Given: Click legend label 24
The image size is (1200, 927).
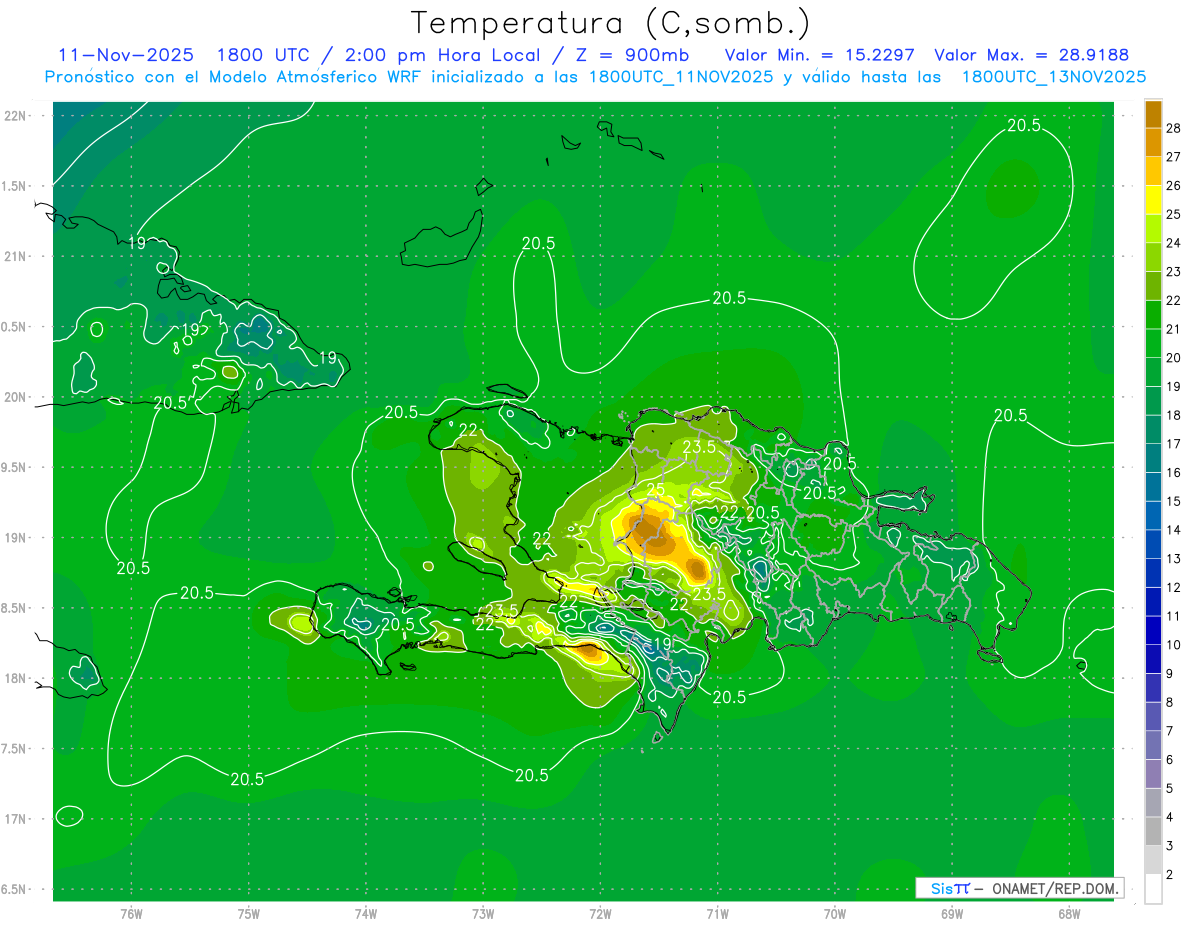Looking at the screenshot, I should tap(1174, 243).
